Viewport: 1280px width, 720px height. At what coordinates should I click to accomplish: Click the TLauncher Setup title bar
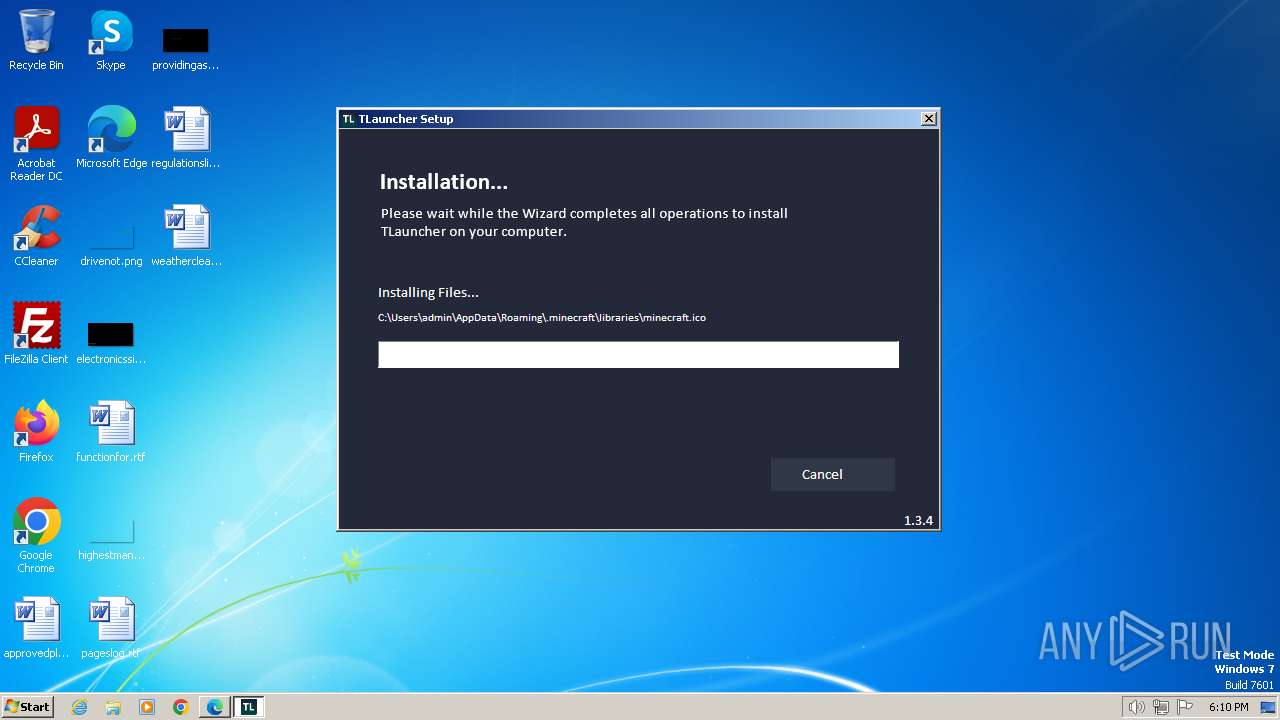coord(638,119)
